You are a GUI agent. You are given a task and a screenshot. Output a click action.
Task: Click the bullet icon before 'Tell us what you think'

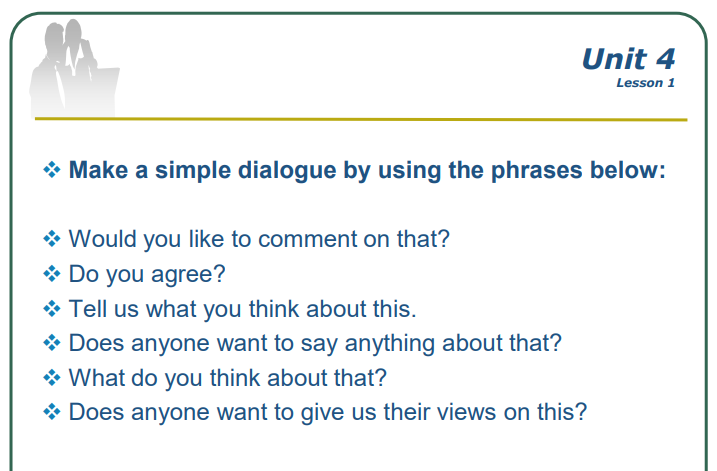(52, 309)
